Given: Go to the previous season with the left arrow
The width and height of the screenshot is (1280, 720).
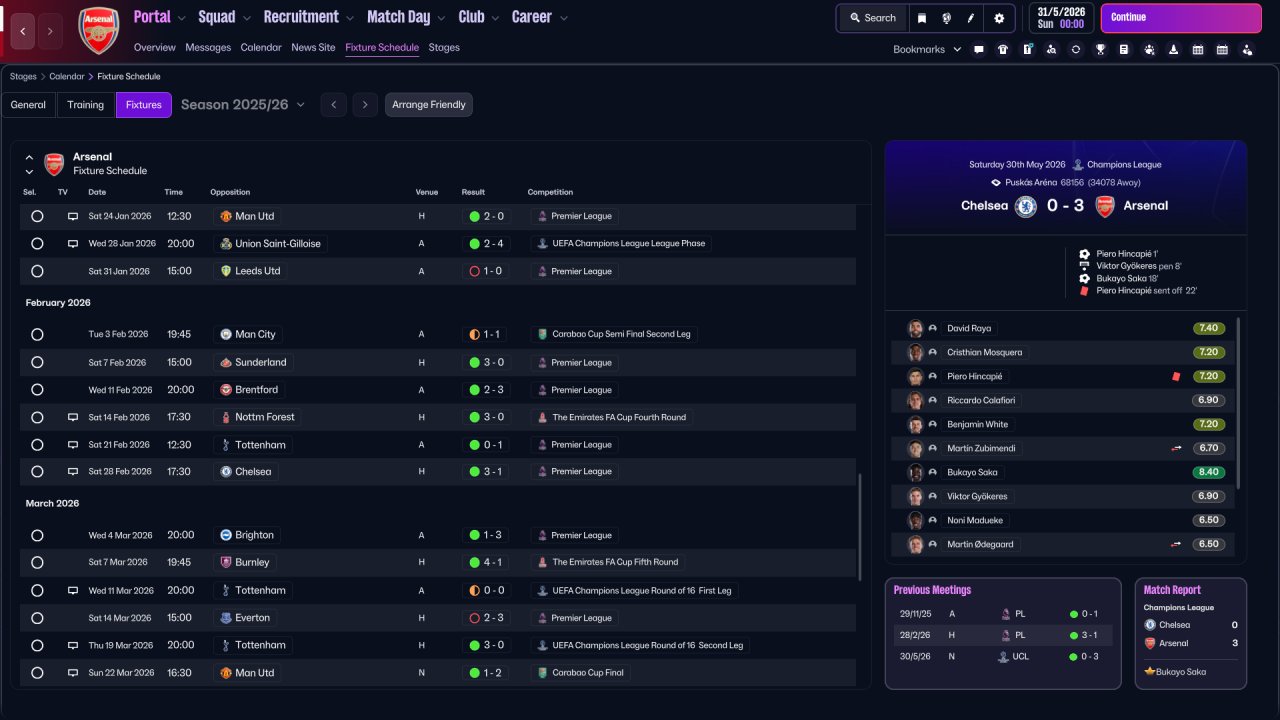Looking at the screenshot, I should 334,105.
